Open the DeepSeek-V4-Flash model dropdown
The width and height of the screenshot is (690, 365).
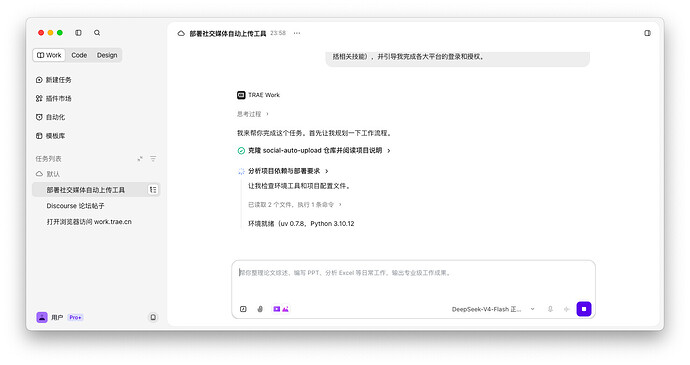[493, 309]
